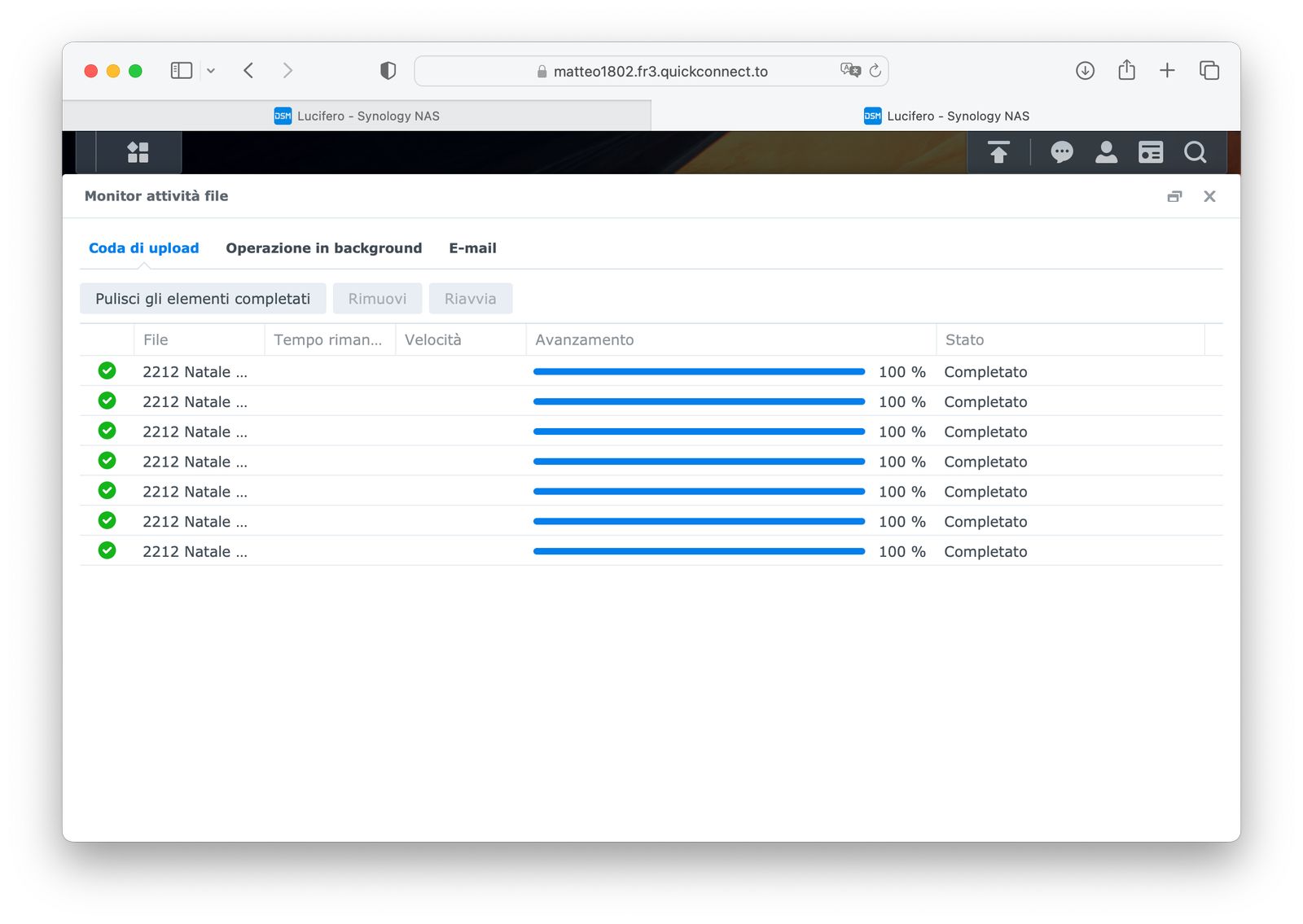Viewport: 1303px width, 924px height.
Task: Expand the sidebar tab group dropdown chevron
Action: 211,71
